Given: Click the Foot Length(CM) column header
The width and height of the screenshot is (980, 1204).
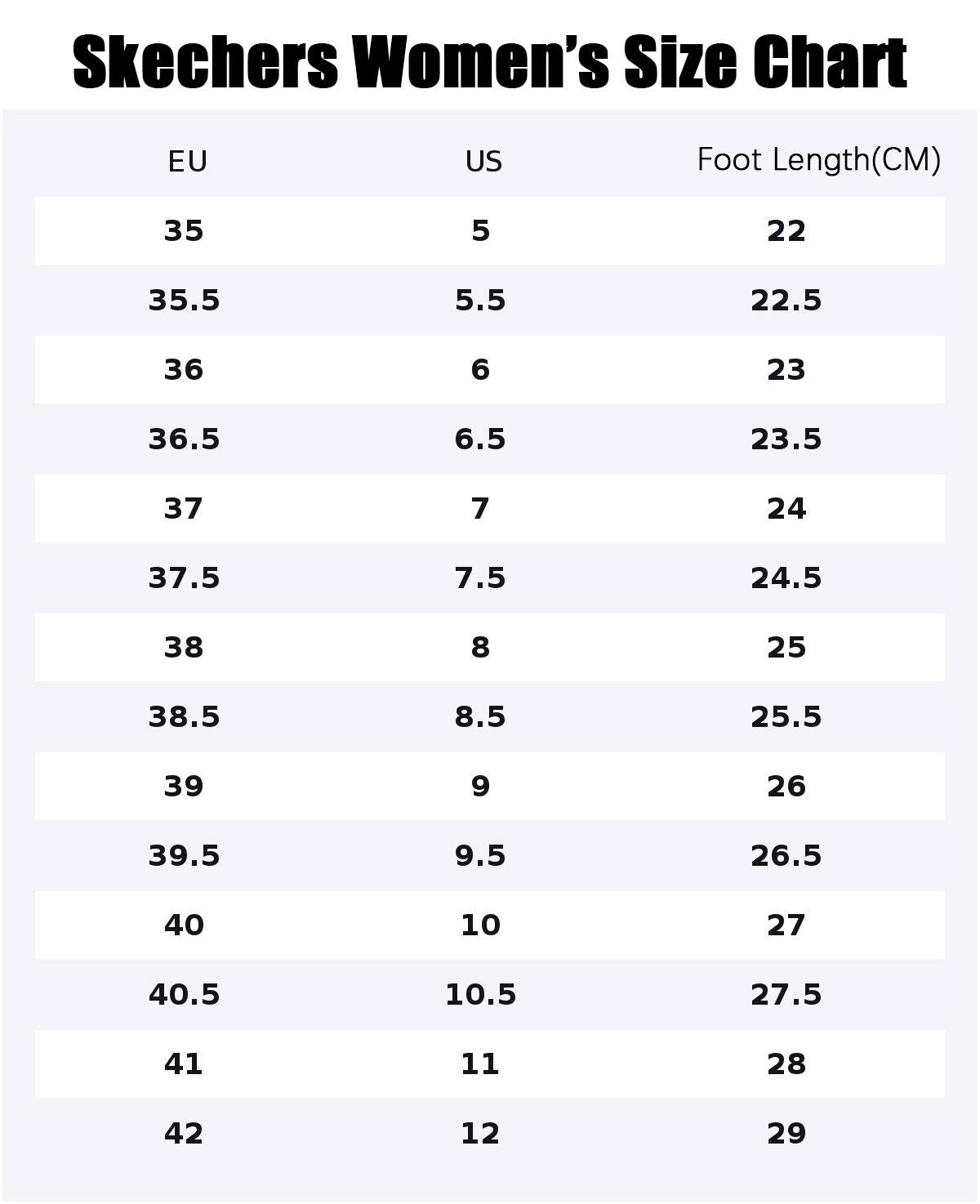Looking at the screenshot, I should [x=818, y=159].
